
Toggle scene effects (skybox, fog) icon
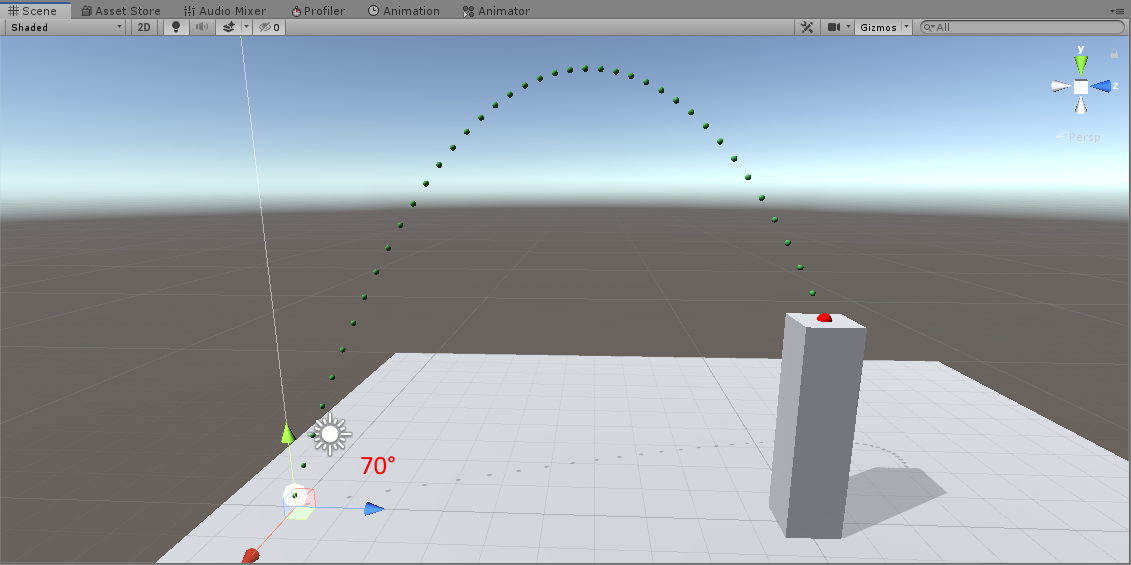coord(229,27)
